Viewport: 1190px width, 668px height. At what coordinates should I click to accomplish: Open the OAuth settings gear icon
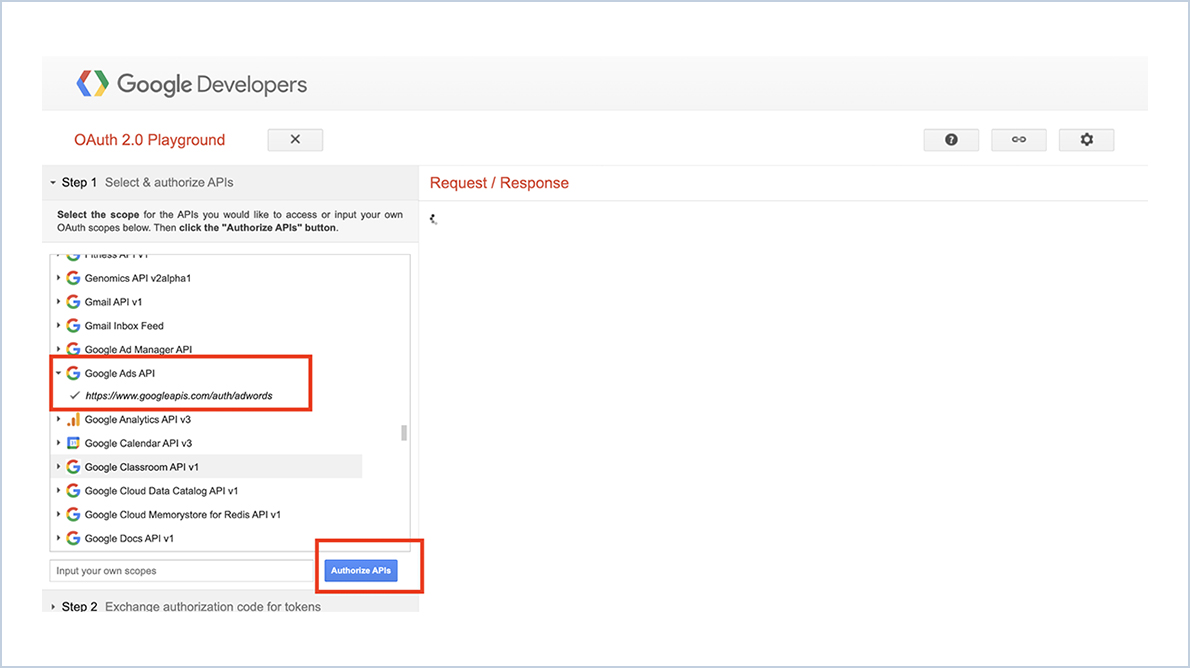pyautogui.click(x=1087, y=139)
